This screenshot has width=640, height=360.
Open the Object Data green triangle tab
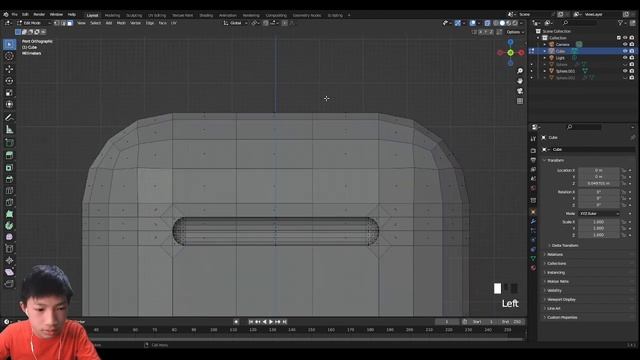point(533,258)
